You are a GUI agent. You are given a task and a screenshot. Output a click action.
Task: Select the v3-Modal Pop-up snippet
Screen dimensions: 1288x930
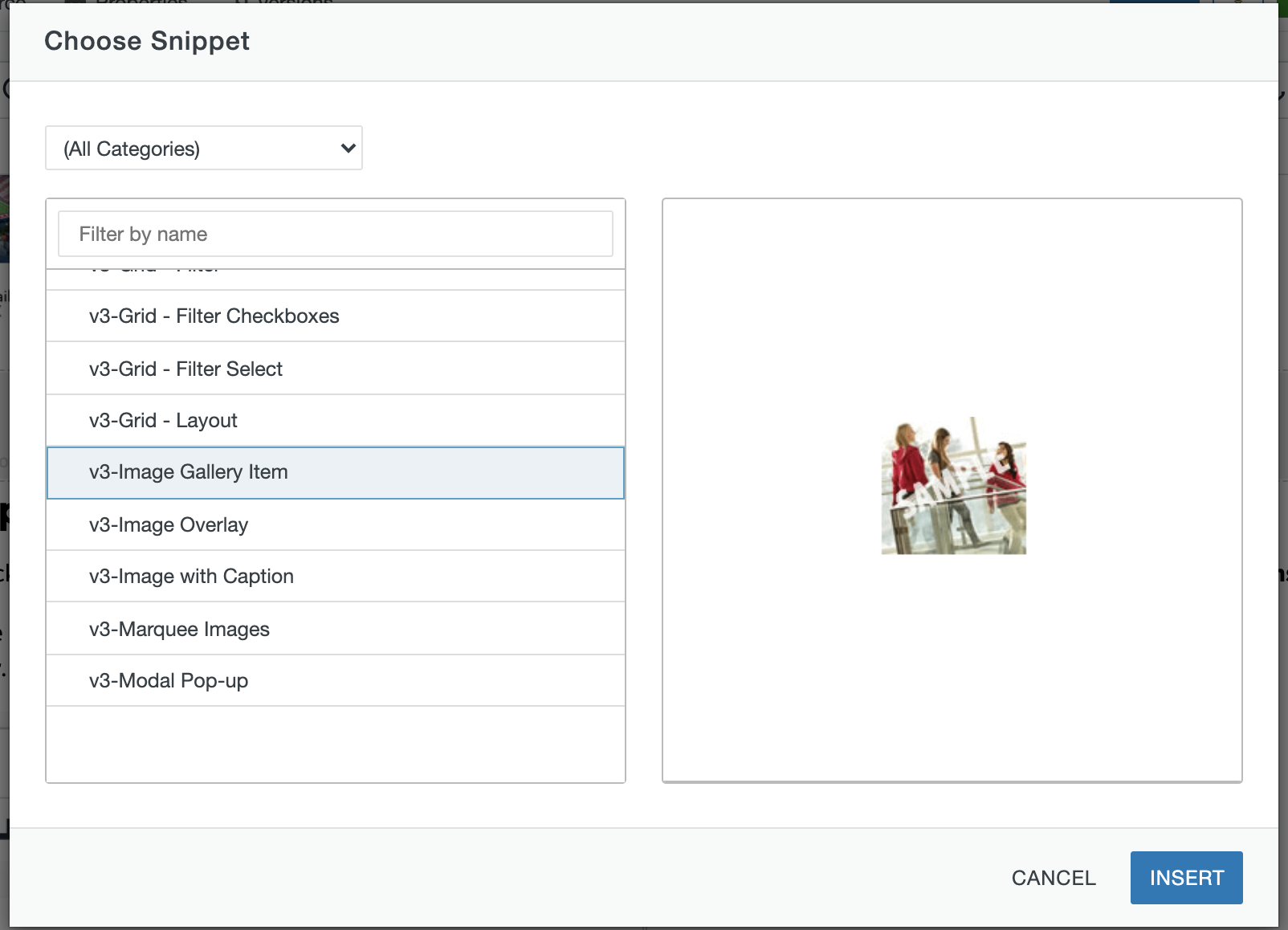336,681
